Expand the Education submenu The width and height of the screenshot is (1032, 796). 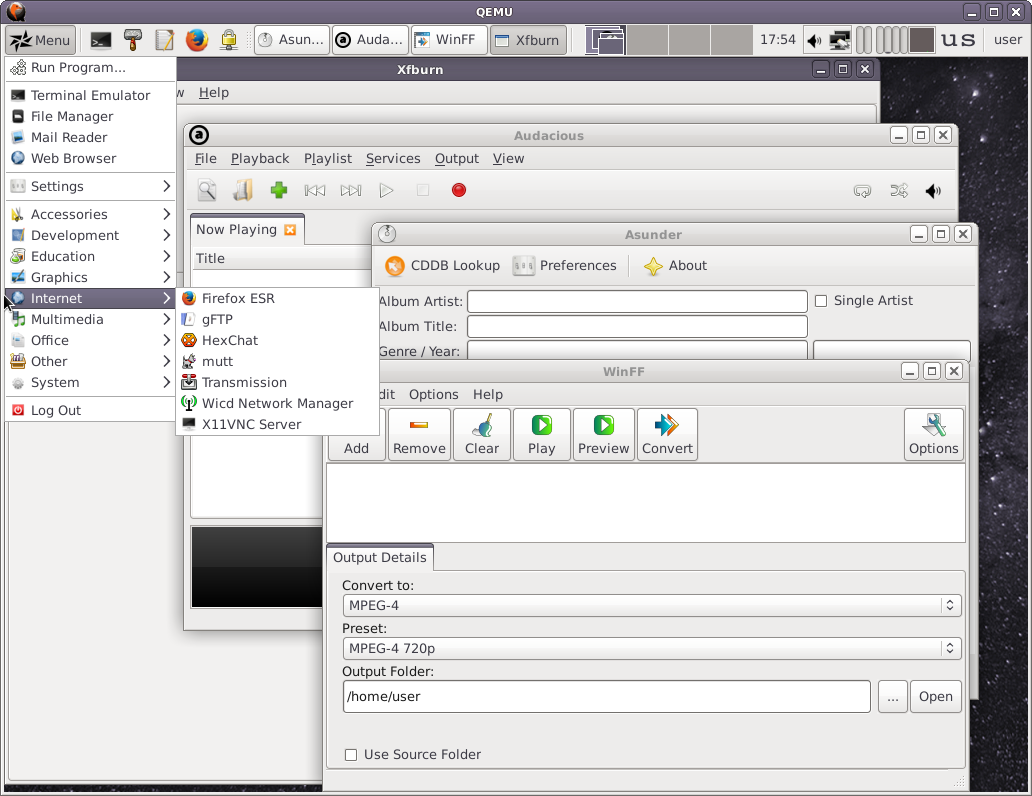pyautogui.click(x=90, y=256)
